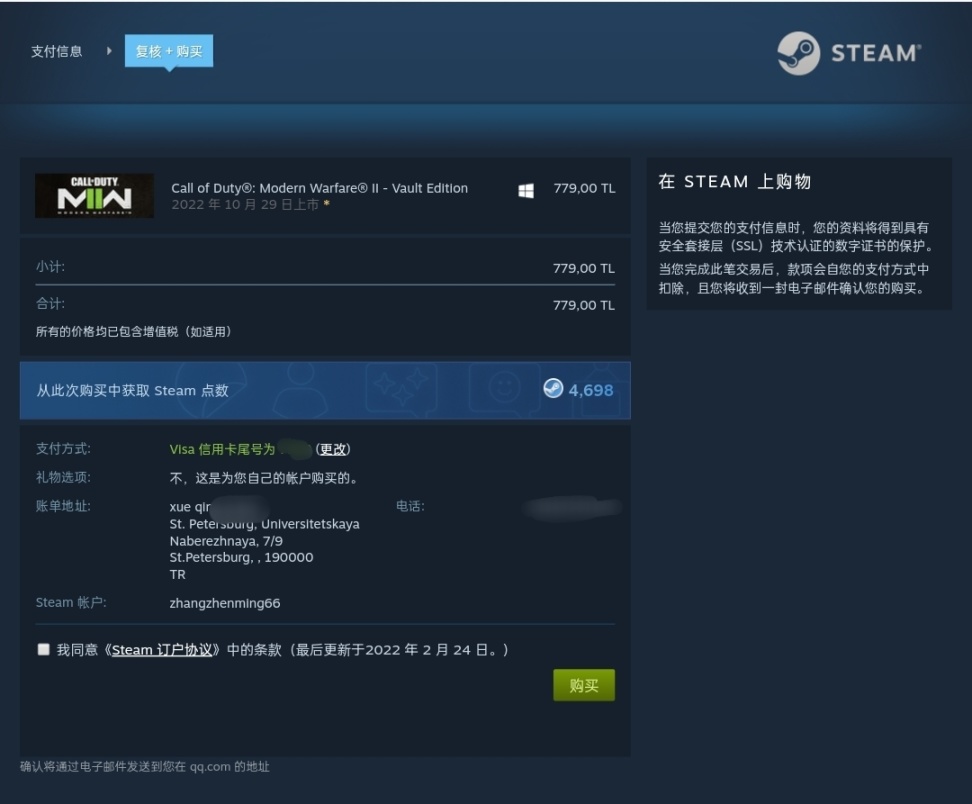Click the Windows platform icon
972x804 pixels.
point(526,191)
